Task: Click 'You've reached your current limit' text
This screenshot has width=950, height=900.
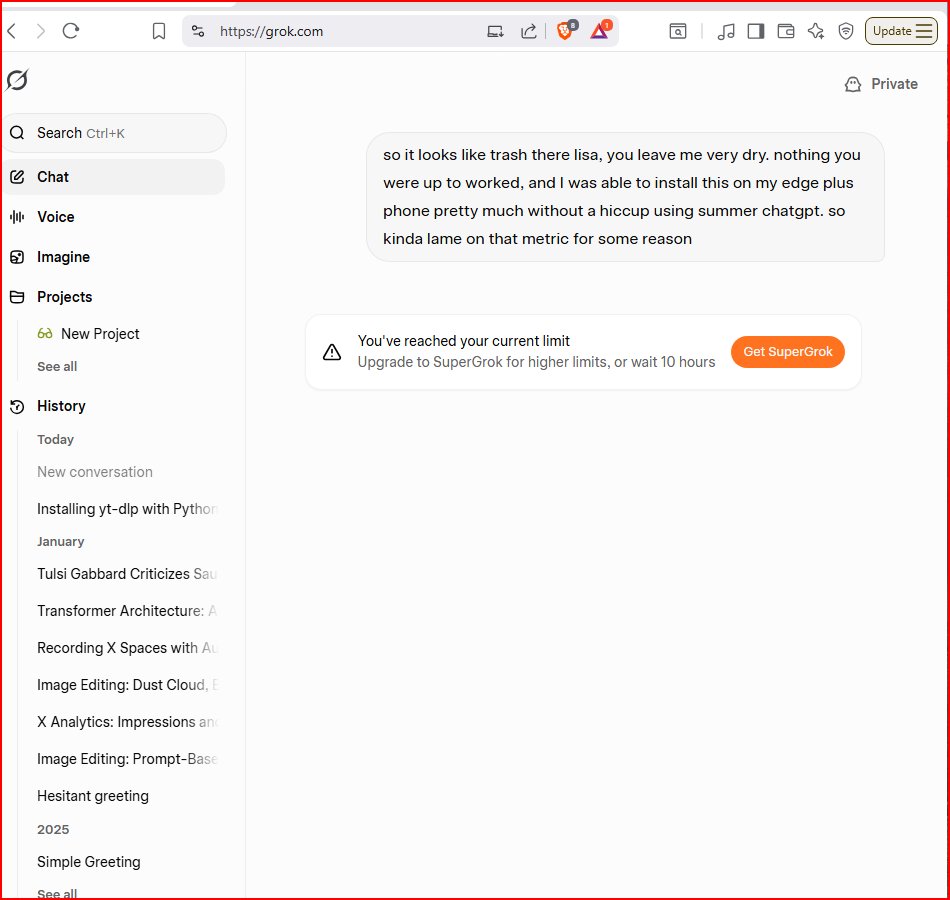Action: coord(463,341)
